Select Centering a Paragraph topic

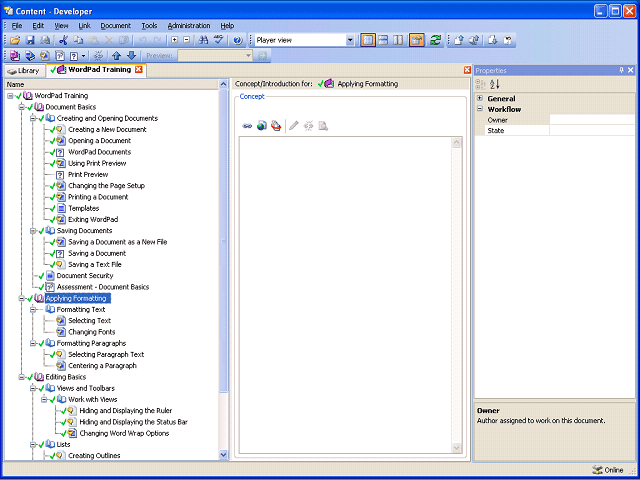(x=102, y=366)
